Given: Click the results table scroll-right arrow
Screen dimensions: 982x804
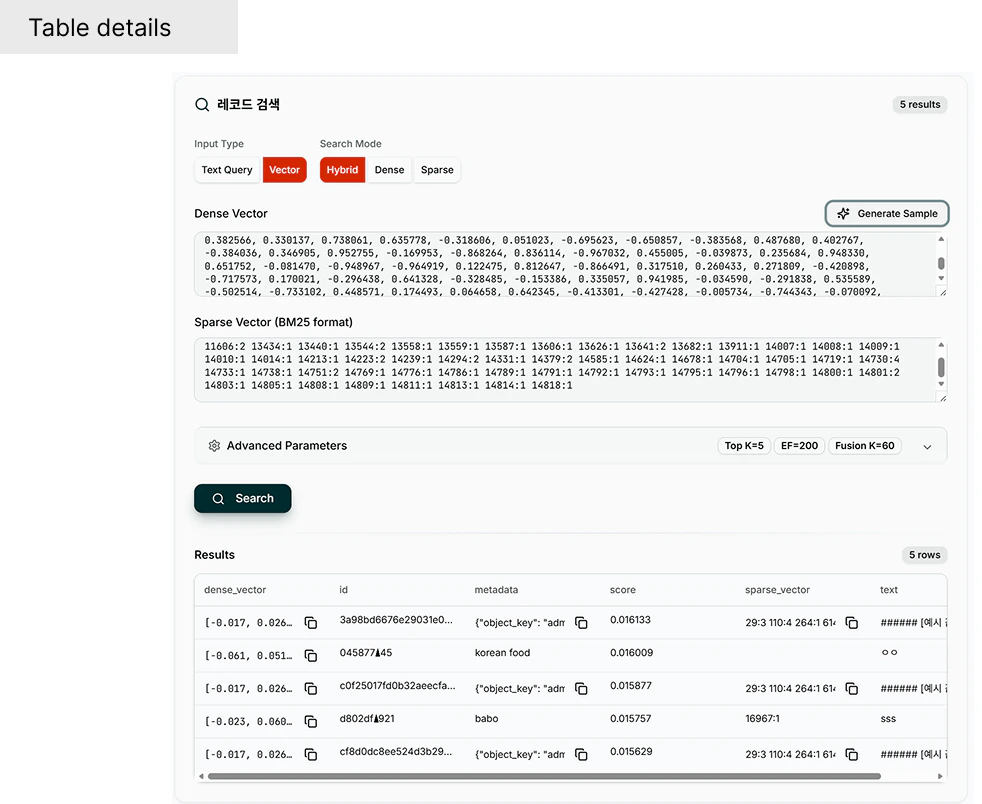Looking at the screenshot, I should (940, 776).
